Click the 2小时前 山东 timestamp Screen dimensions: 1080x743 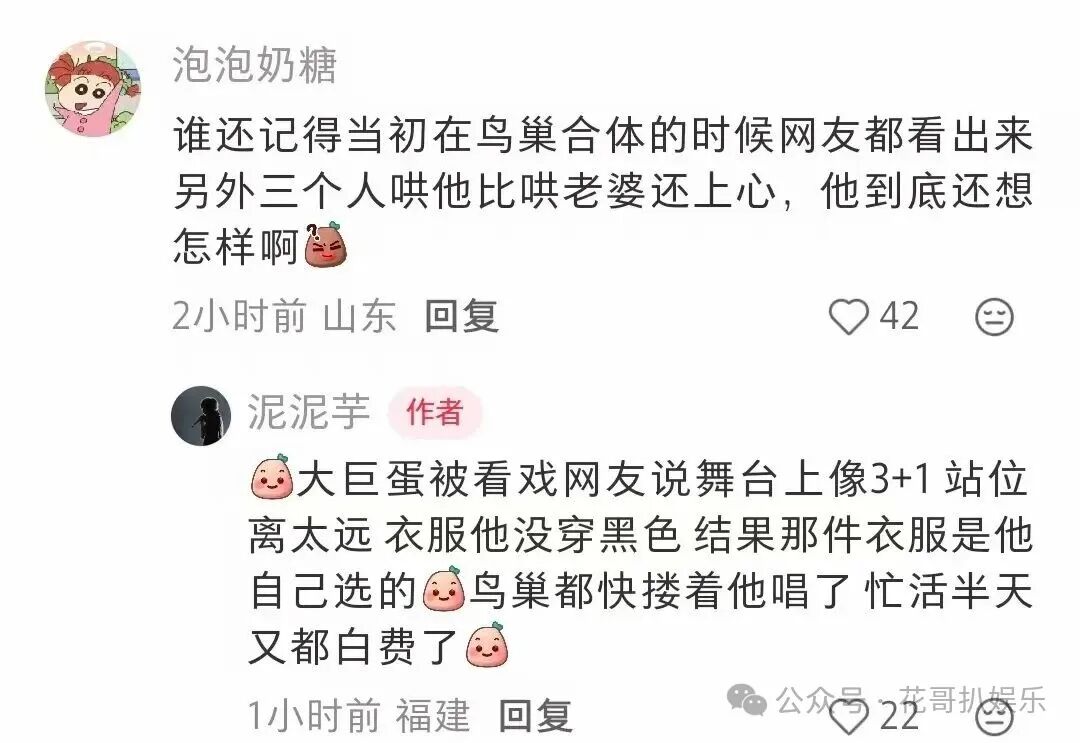click(x=284, y=317)
